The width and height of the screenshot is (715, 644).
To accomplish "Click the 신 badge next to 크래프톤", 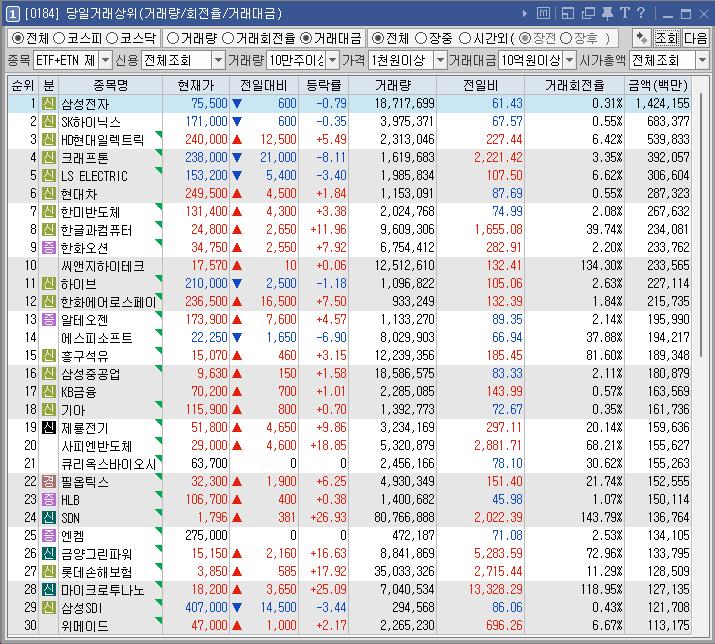I will (49, 157).
